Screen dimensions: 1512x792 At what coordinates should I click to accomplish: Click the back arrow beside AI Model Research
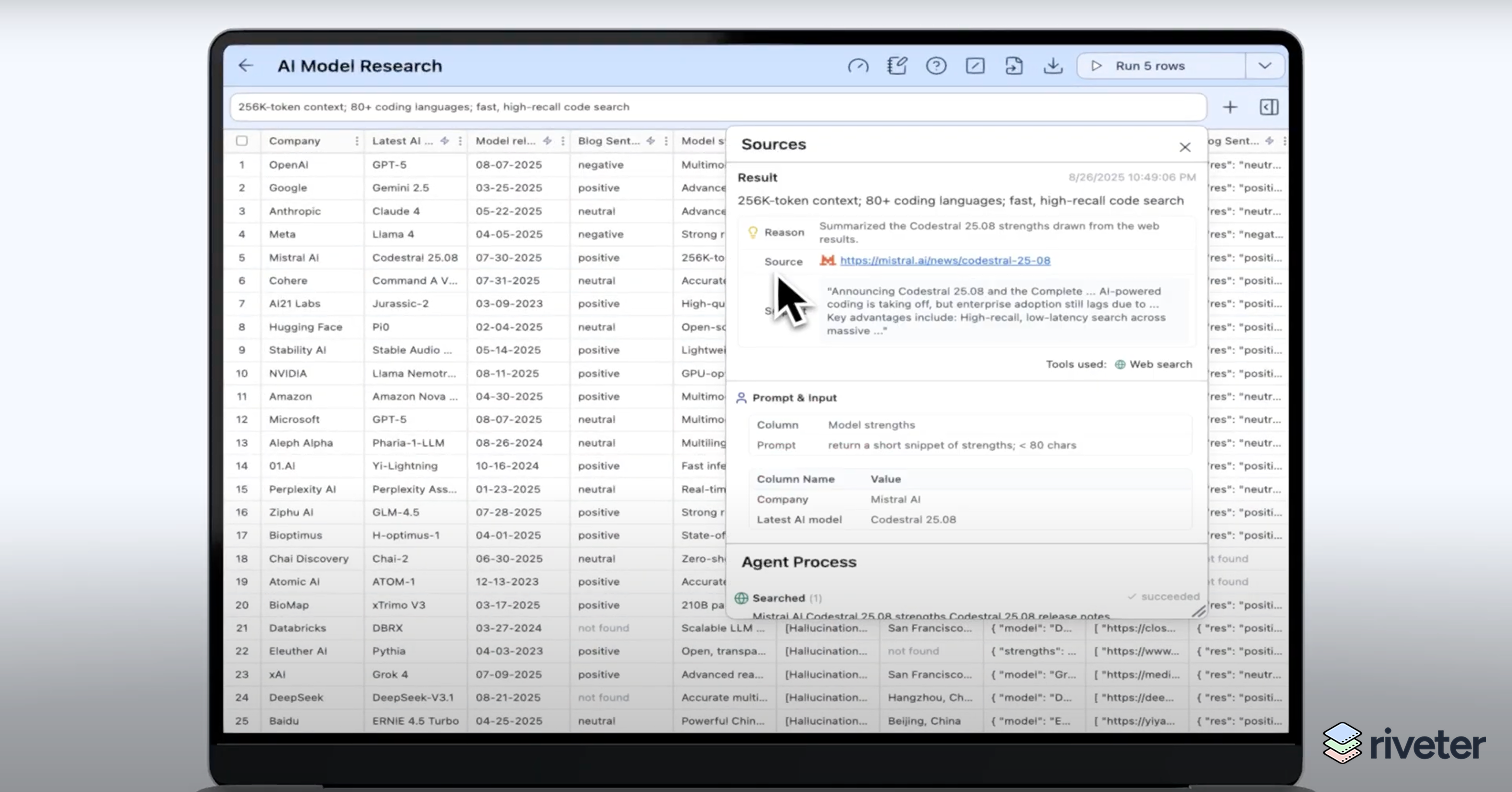click(x=246, y=66)
